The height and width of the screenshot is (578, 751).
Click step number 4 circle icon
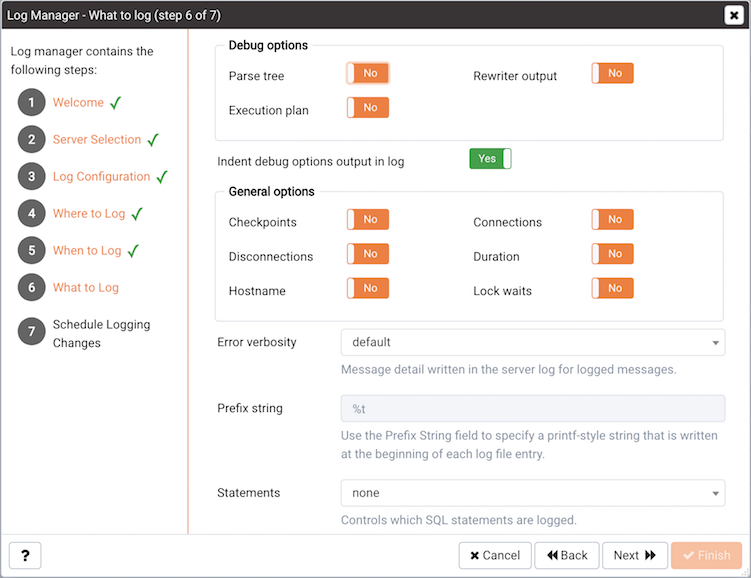click(x=32, y=213)
